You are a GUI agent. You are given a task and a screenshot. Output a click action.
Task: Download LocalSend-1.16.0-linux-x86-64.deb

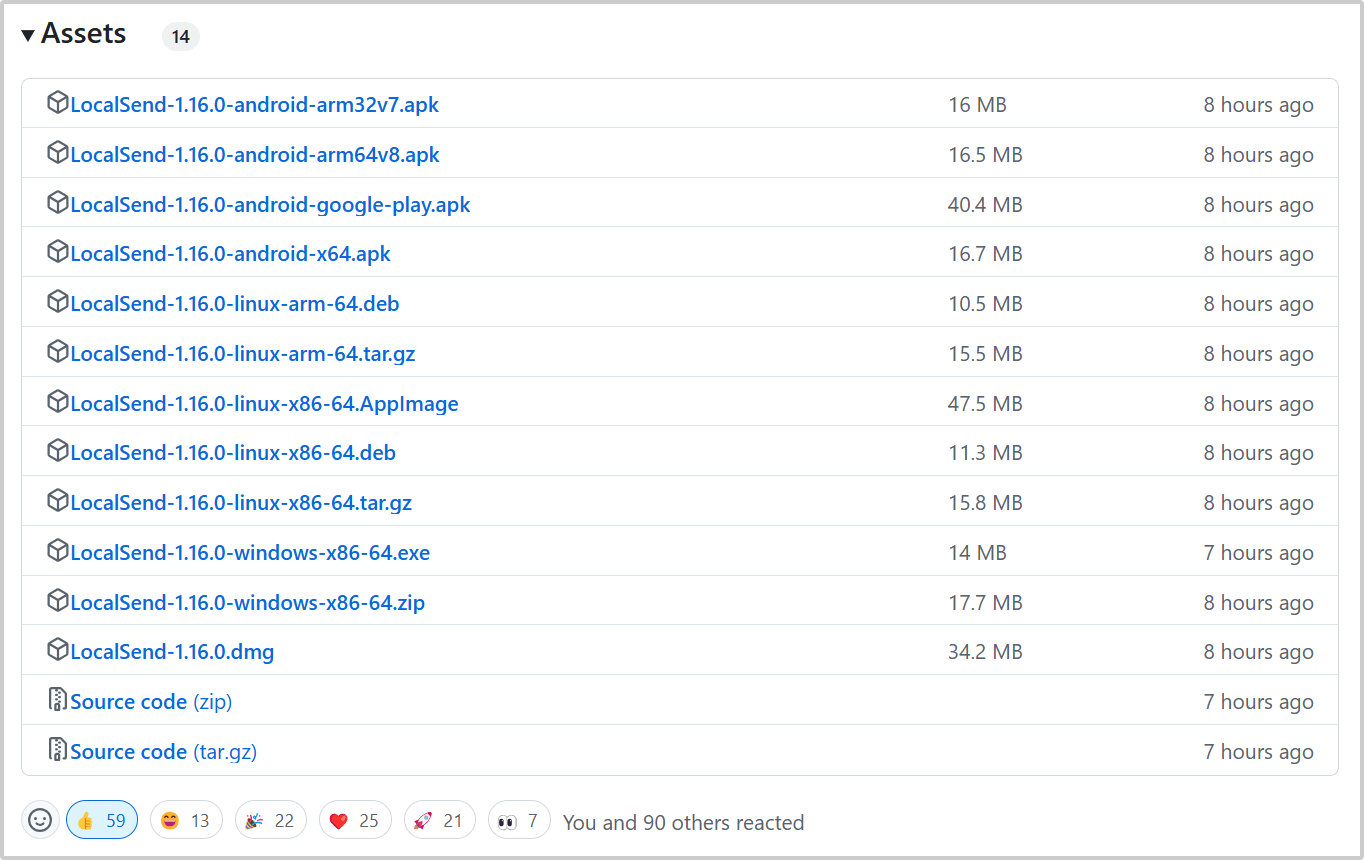click(233, 453)
